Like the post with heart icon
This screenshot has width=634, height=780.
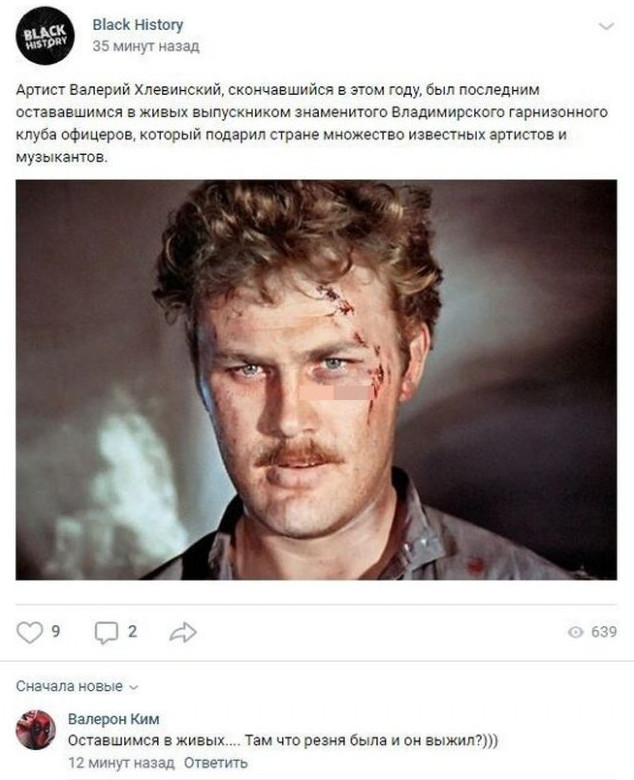pyautogui.click(x=29, y=632)
